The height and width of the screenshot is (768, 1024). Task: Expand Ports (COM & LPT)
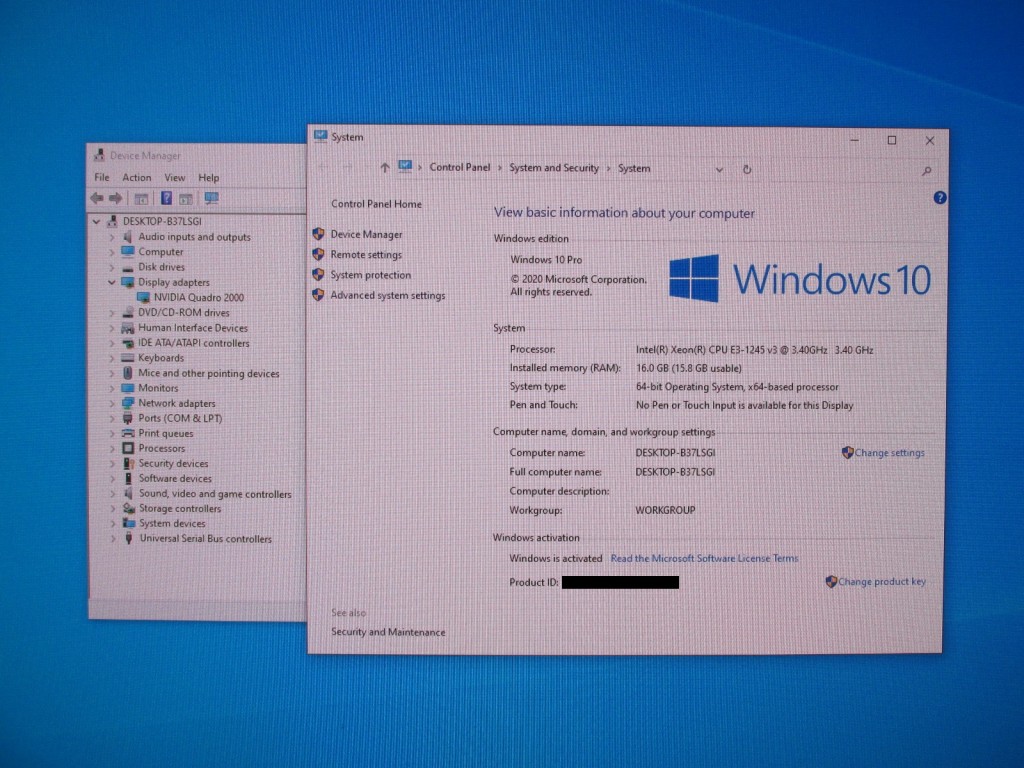tap(112, 418)
